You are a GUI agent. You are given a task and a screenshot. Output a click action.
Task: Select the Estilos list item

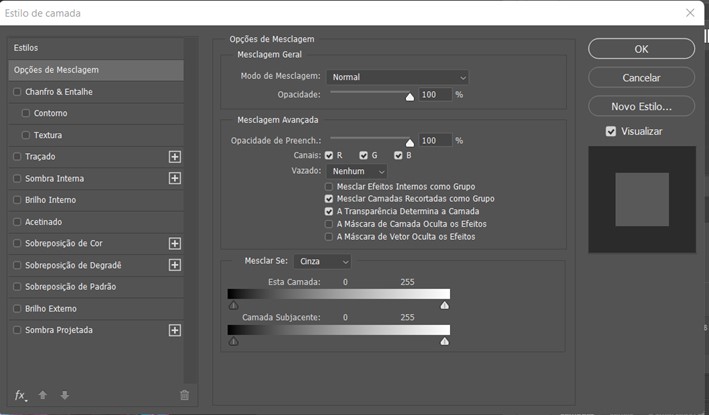(96, 48)
